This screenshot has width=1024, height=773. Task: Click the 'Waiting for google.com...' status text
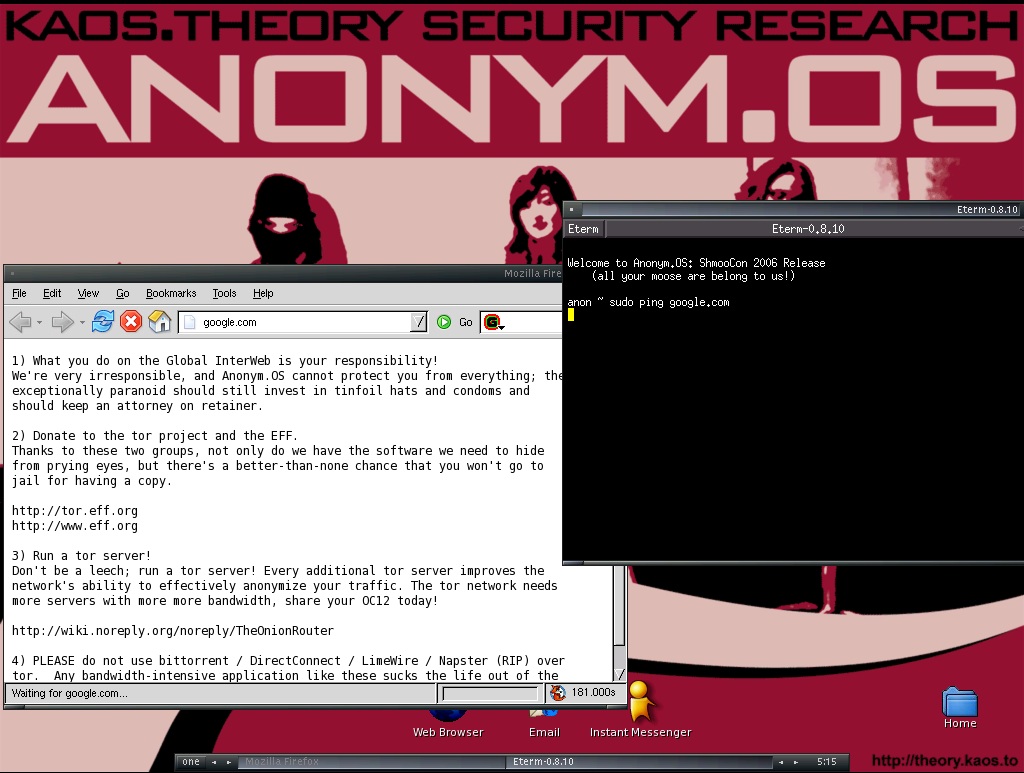click(x=69, y=693)
